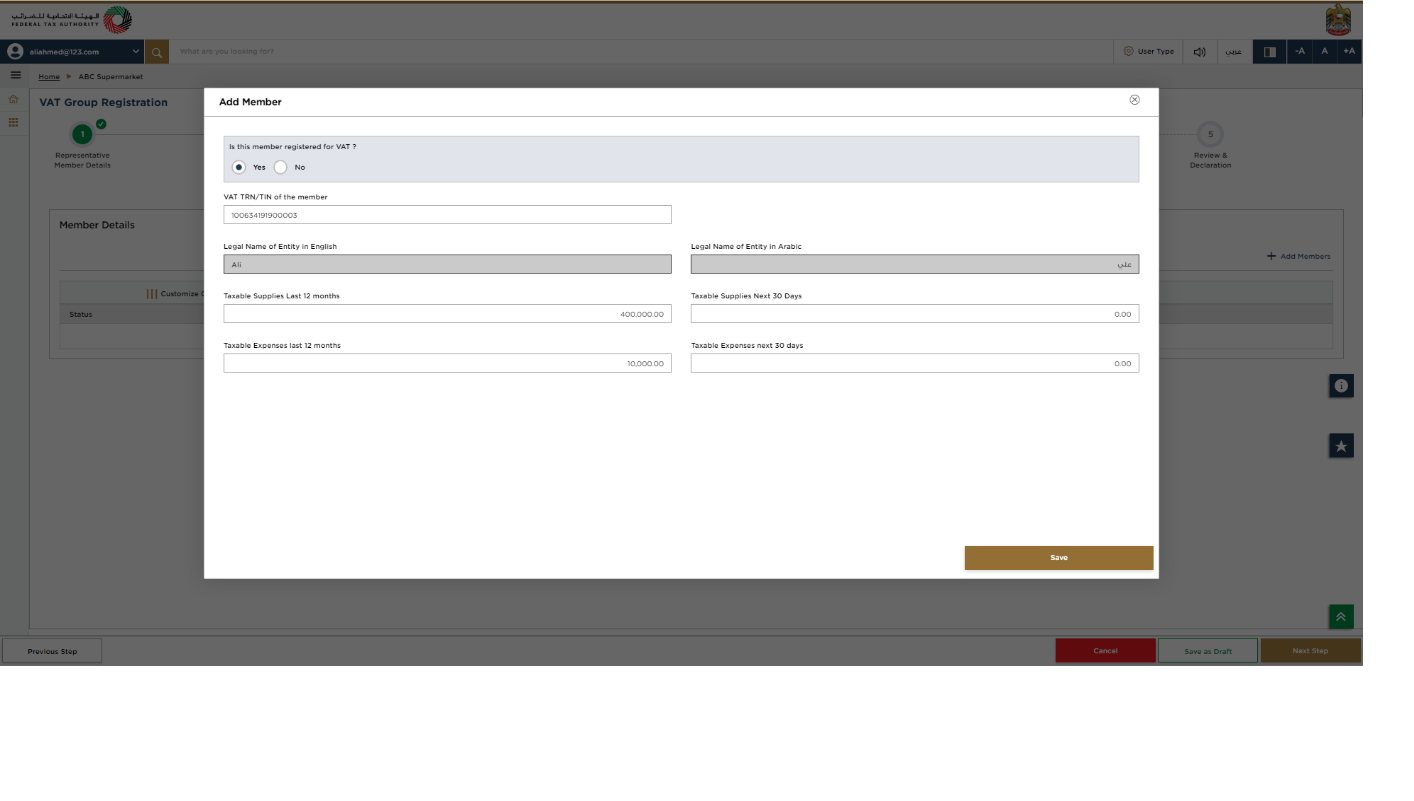Increase font size with +A
The height and width of the screenshot is (801, 1414).
coord(1349,52)
